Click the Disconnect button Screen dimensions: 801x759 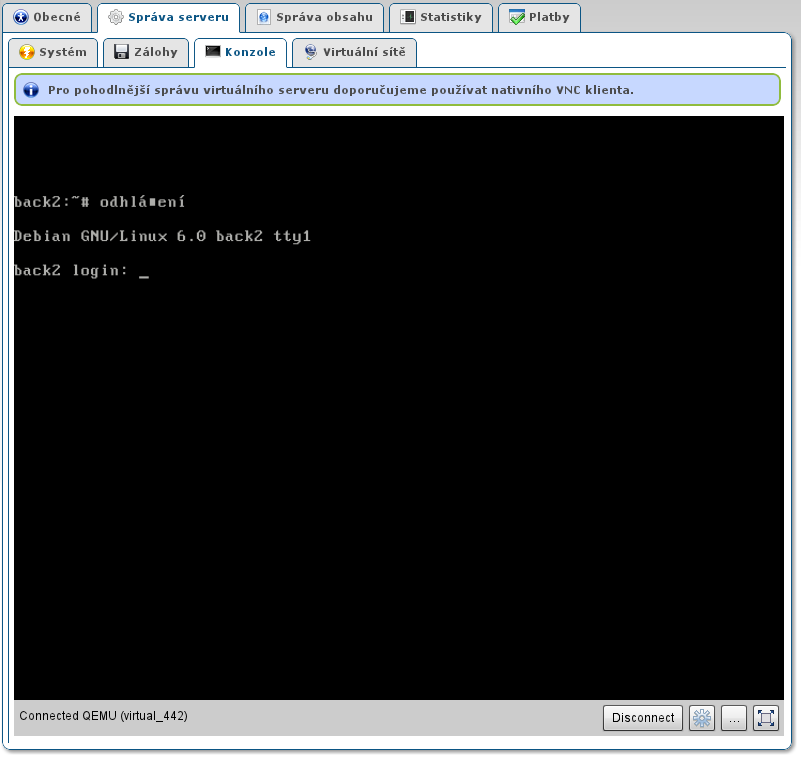point(643,718)
